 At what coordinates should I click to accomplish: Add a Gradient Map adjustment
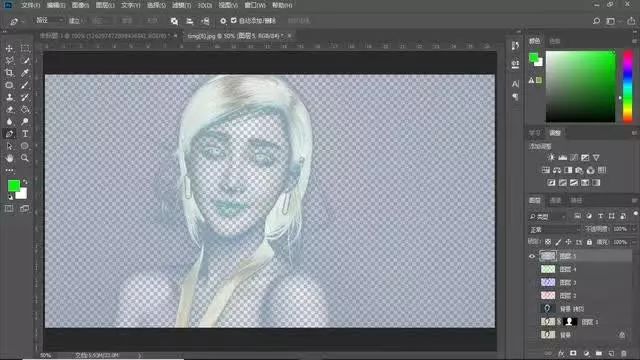[x=596, y=183]
